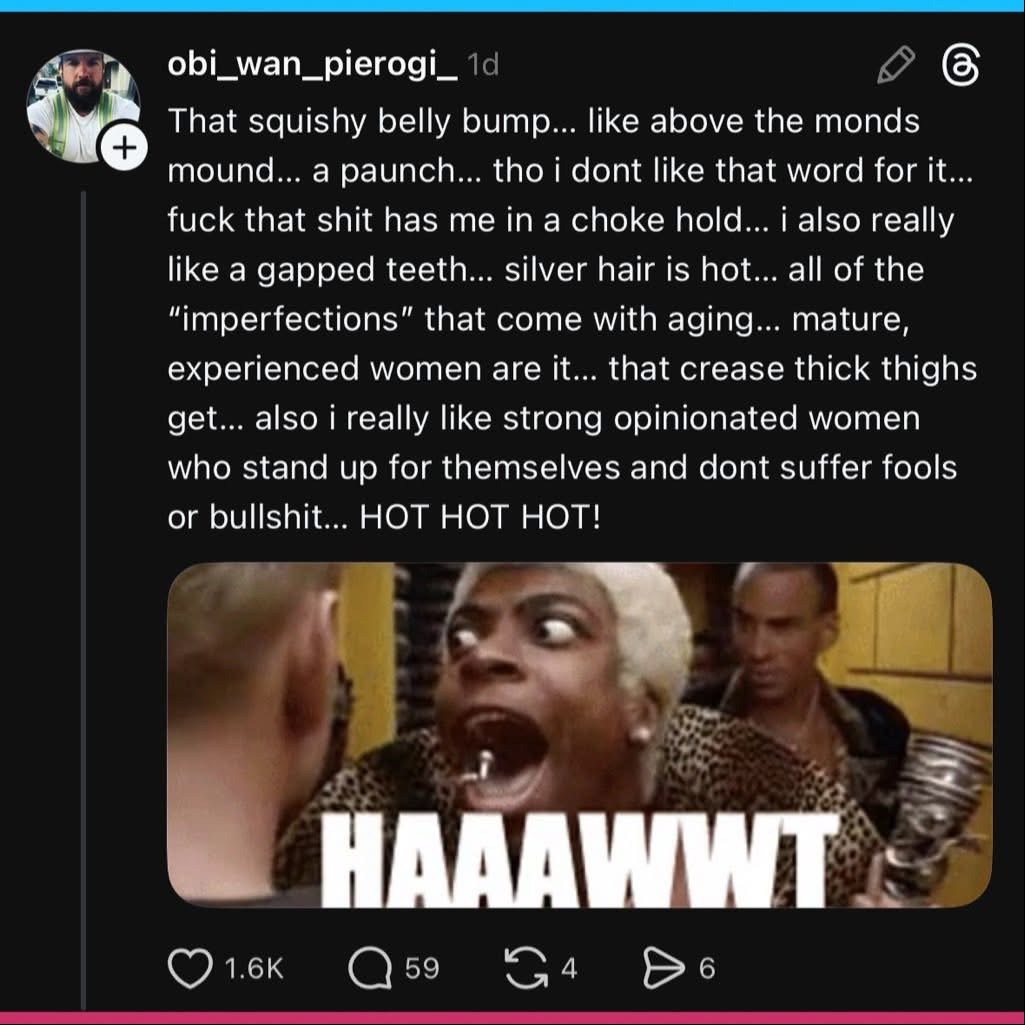Share post with paper plane icon

tap(664, 968)
